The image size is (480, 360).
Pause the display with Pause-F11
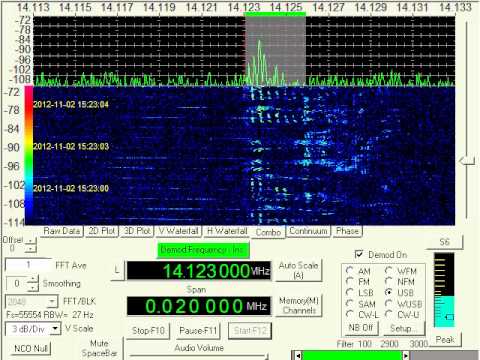click(198, 331)
